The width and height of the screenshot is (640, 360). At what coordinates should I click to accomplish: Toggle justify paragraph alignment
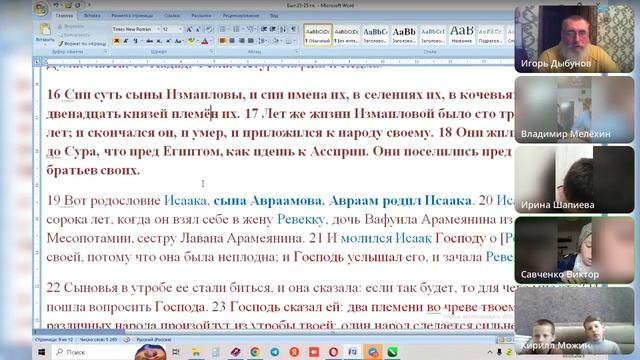251,41
